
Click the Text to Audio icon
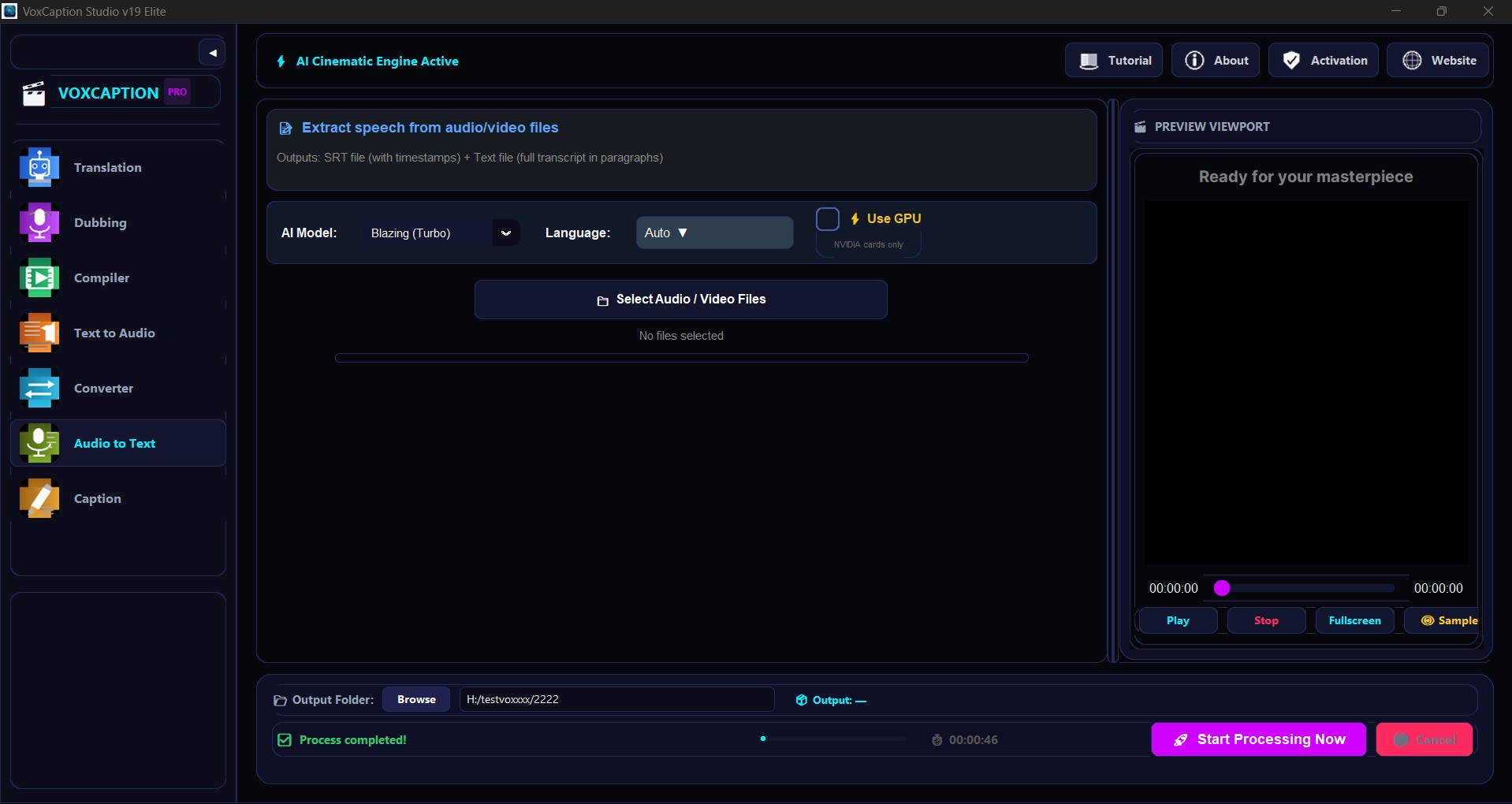[39, 333]
